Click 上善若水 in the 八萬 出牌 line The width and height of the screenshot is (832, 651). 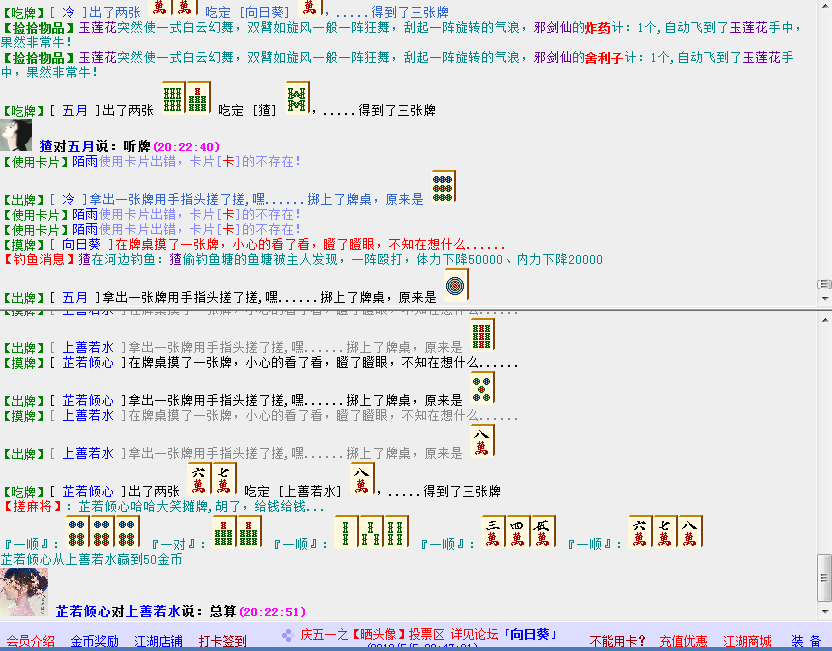88,453
